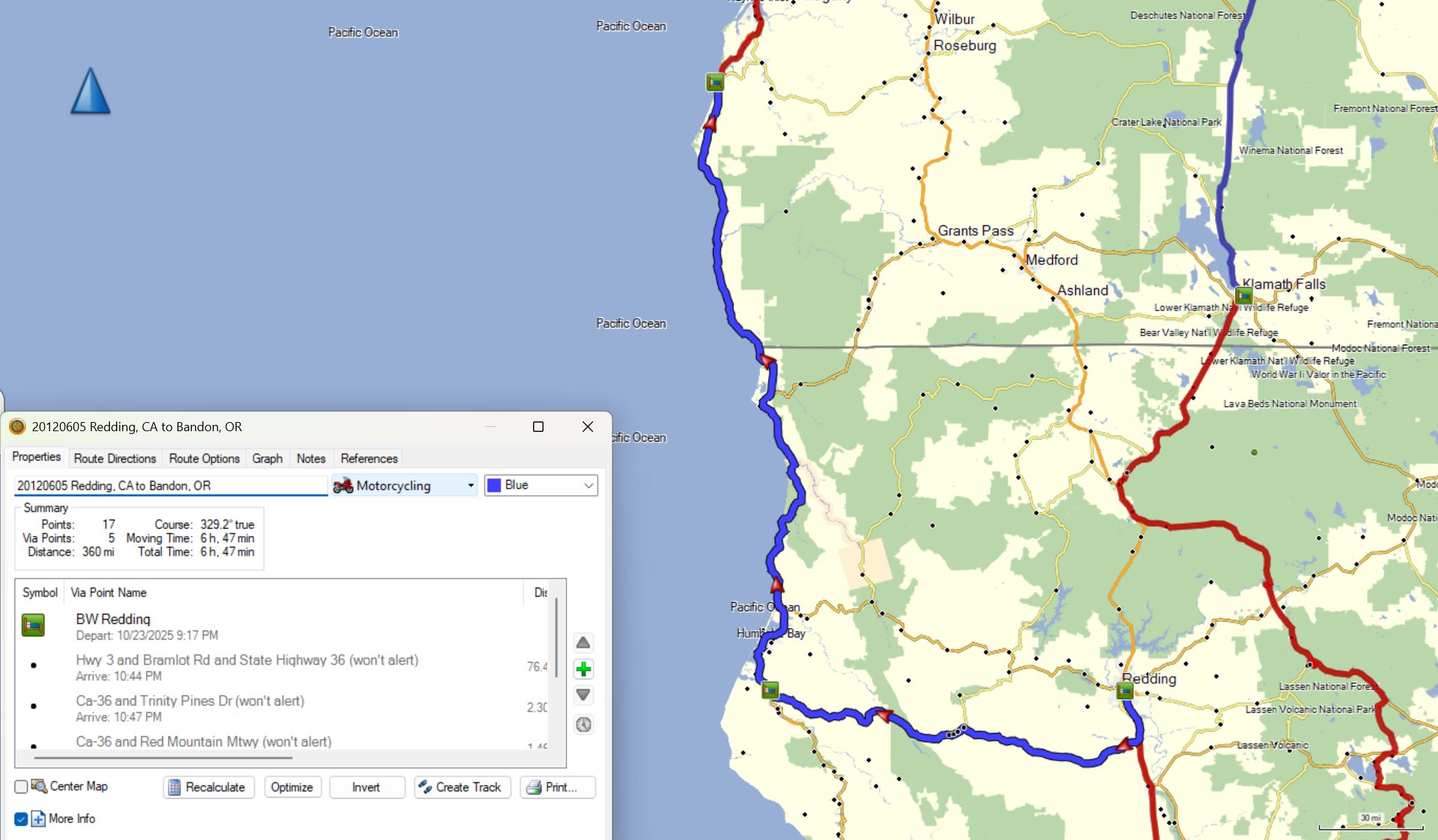
Task: Enable the Center Map checkbox
Action: click(21, 787)
